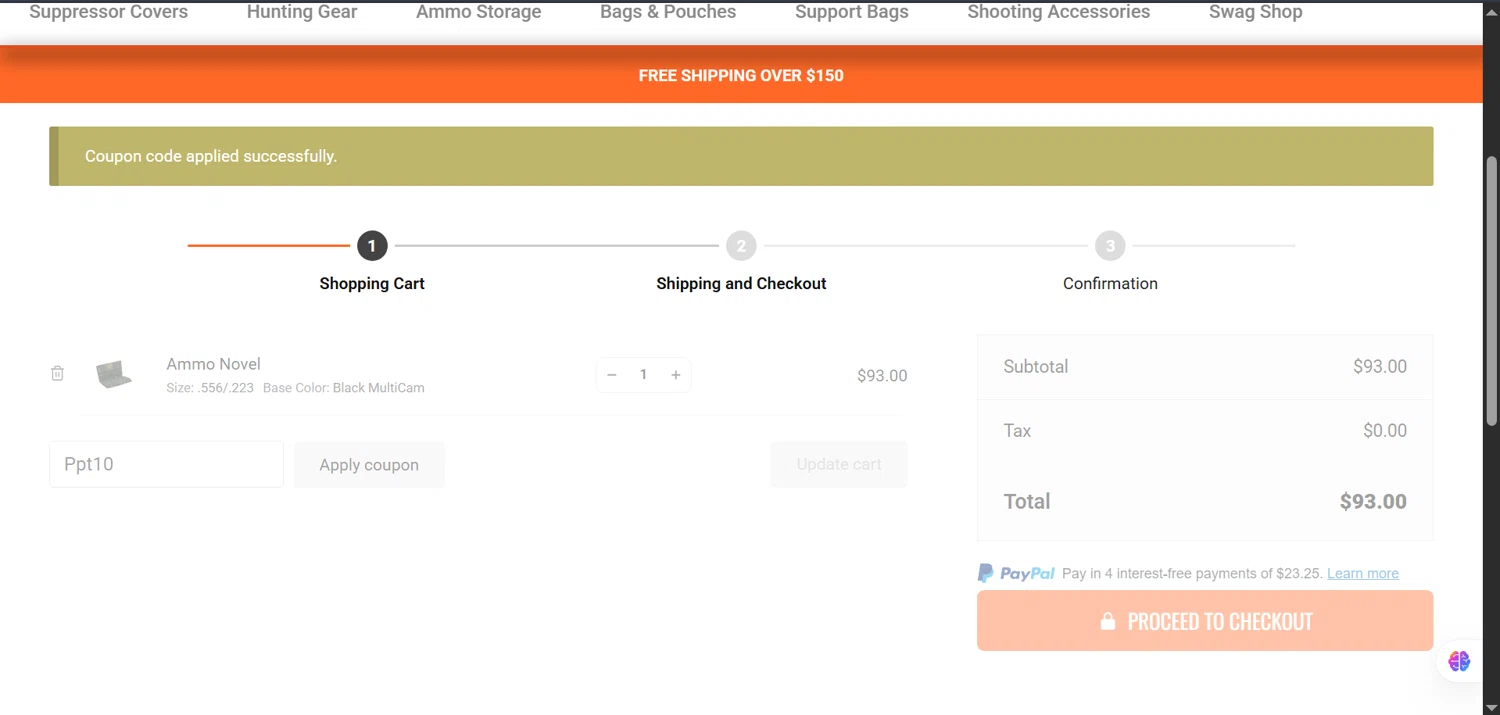Image resolution: width=1500 pixels, height=715 pixels.
Task: Open the brain assistant widget icon
Action: 1459,661
